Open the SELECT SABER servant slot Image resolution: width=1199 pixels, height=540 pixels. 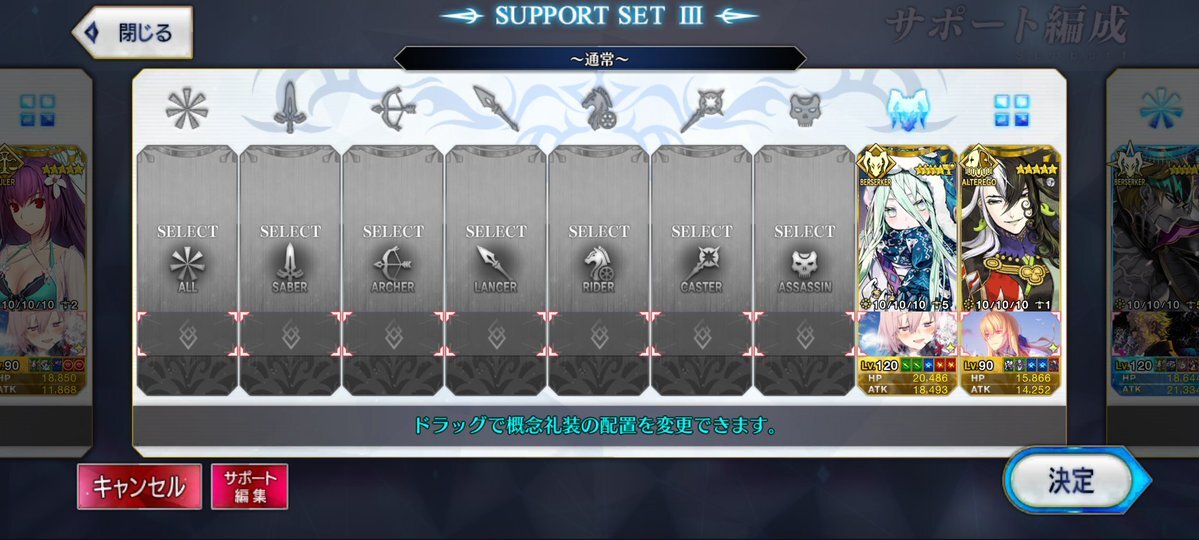(290, 229)
